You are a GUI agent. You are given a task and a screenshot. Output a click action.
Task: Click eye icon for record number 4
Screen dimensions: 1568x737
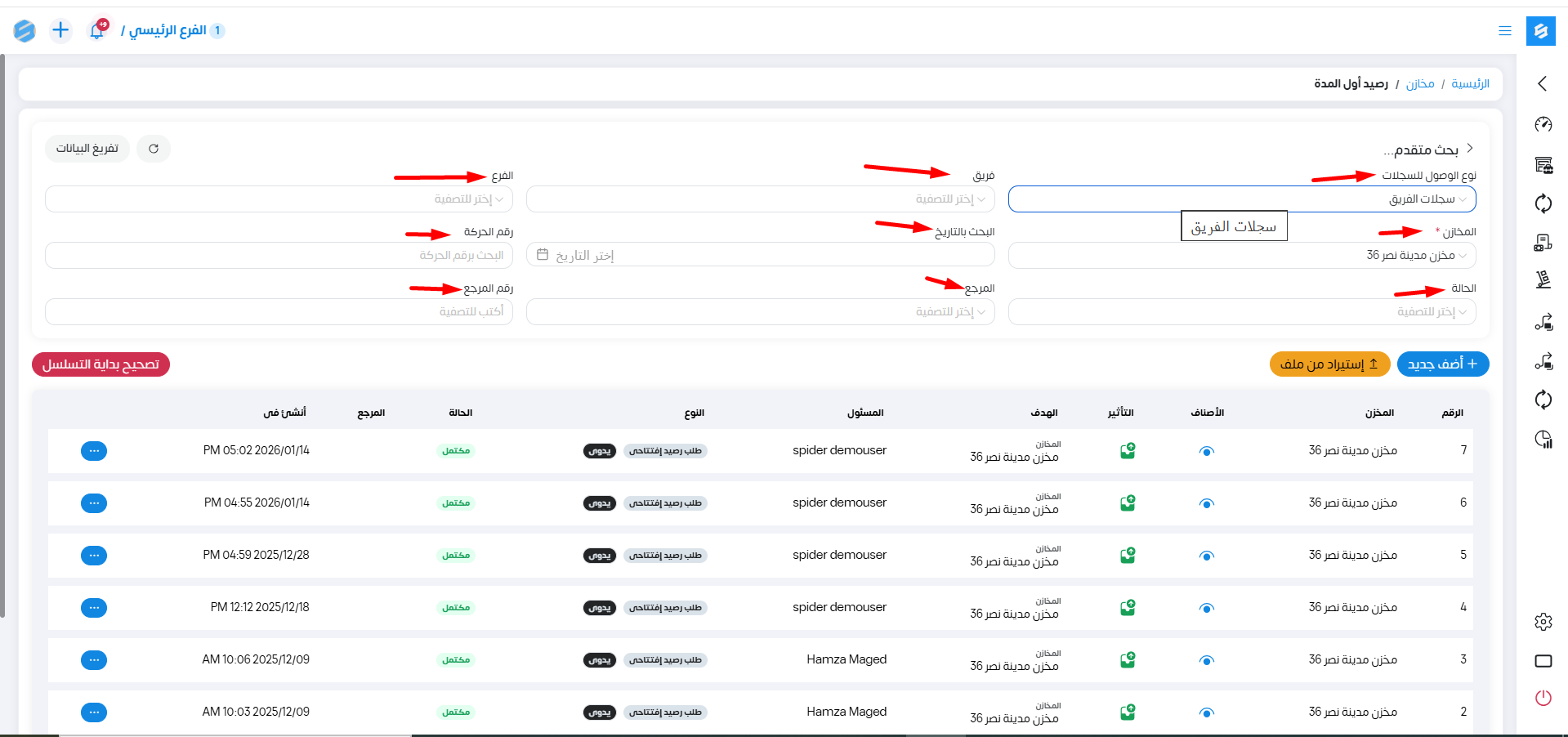point(1206,608)
